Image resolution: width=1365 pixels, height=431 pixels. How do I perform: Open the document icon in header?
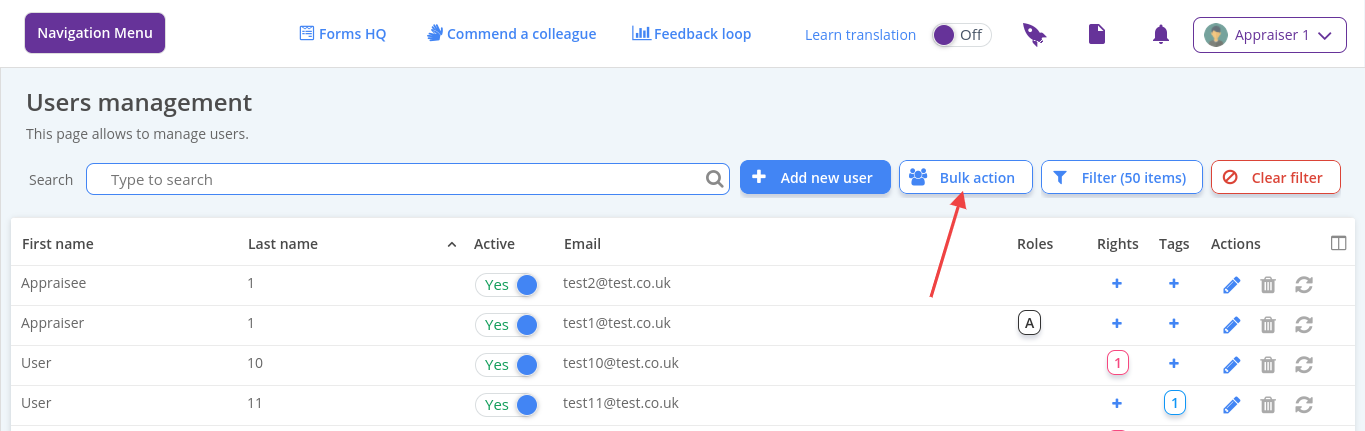[x=1097, y=35]
